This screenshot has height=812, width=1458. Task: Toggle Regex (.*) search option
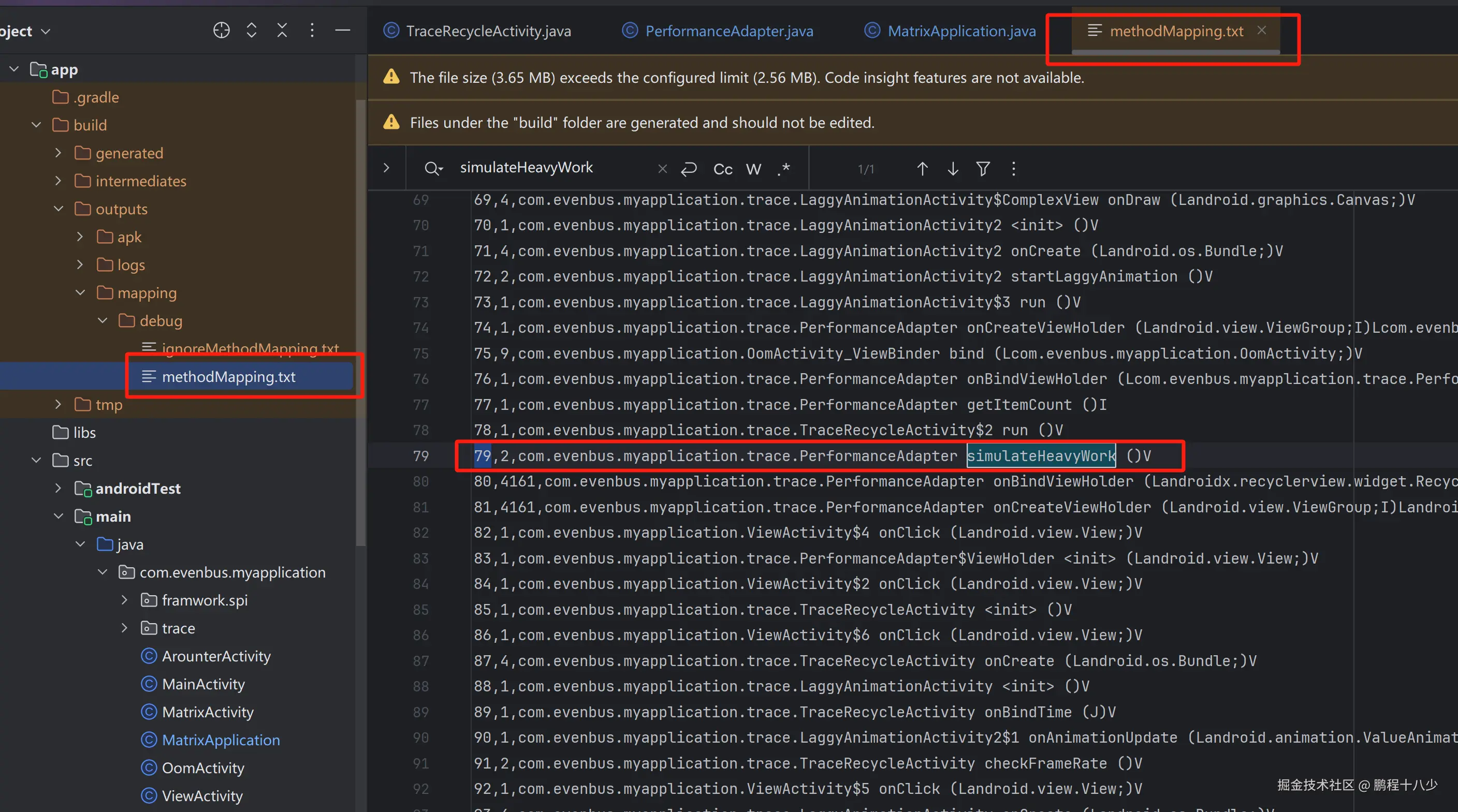click(784, 169)
